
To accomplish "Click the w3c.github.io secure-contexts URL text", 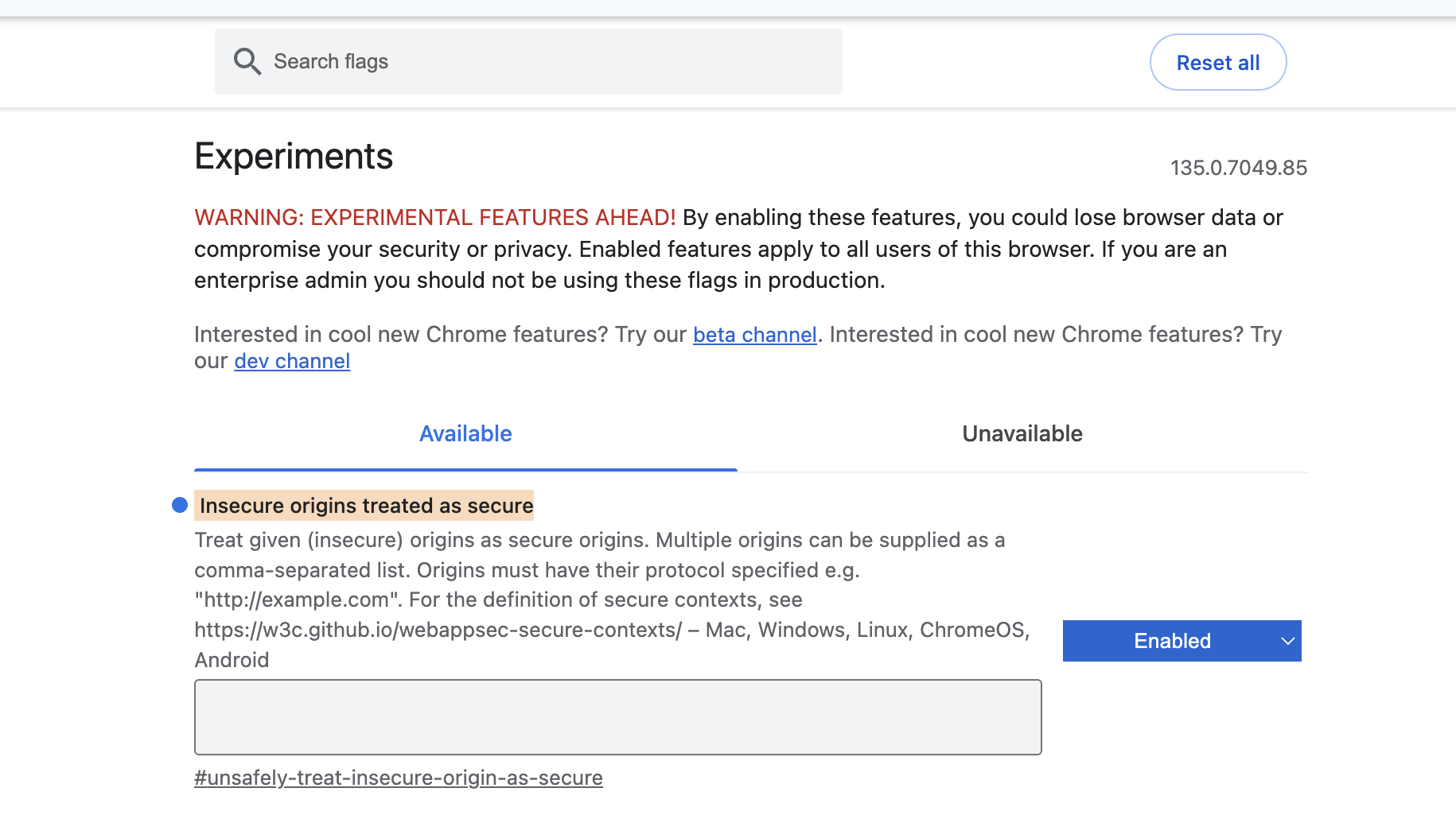I will tap(438, 631).
